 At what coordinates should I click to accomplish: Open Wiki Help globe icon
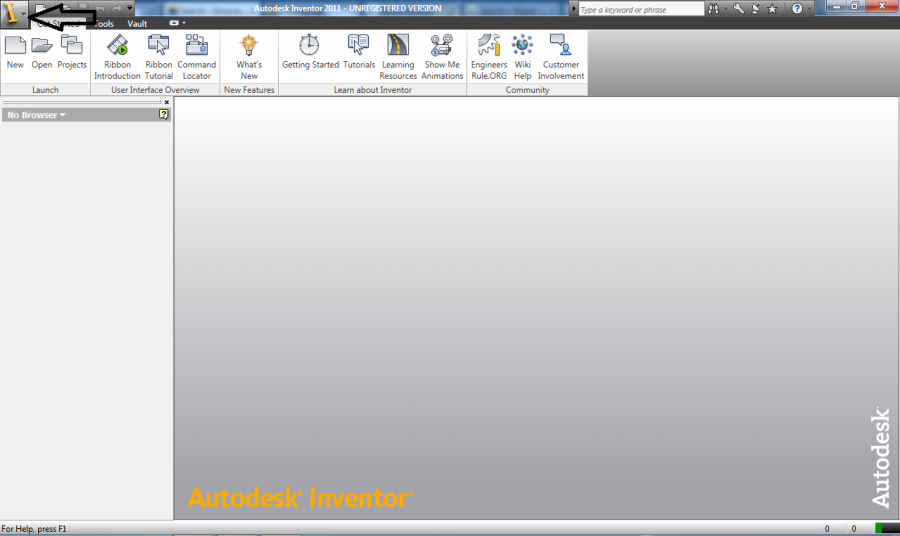522,45
